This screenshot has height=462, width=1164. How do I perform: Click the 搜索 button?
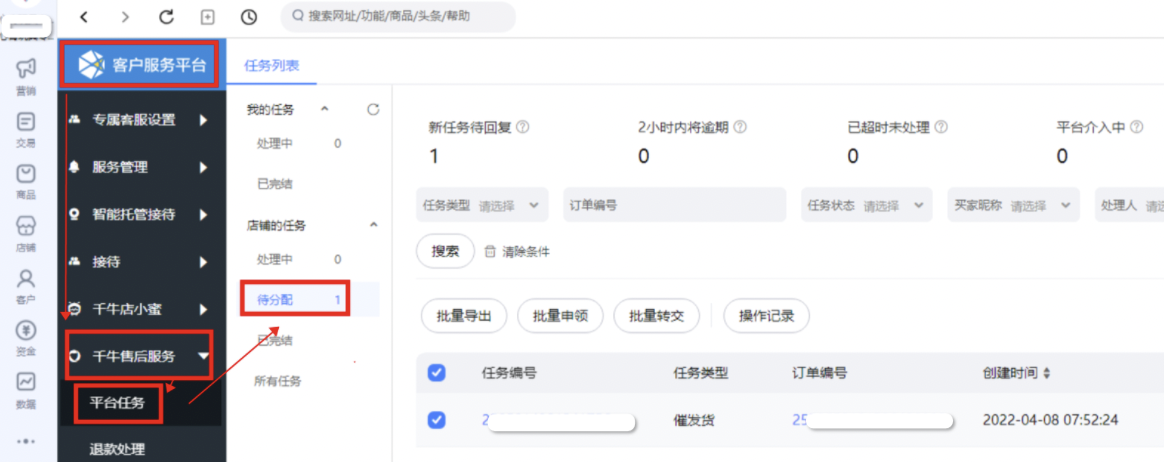click(x=445, y=251)
